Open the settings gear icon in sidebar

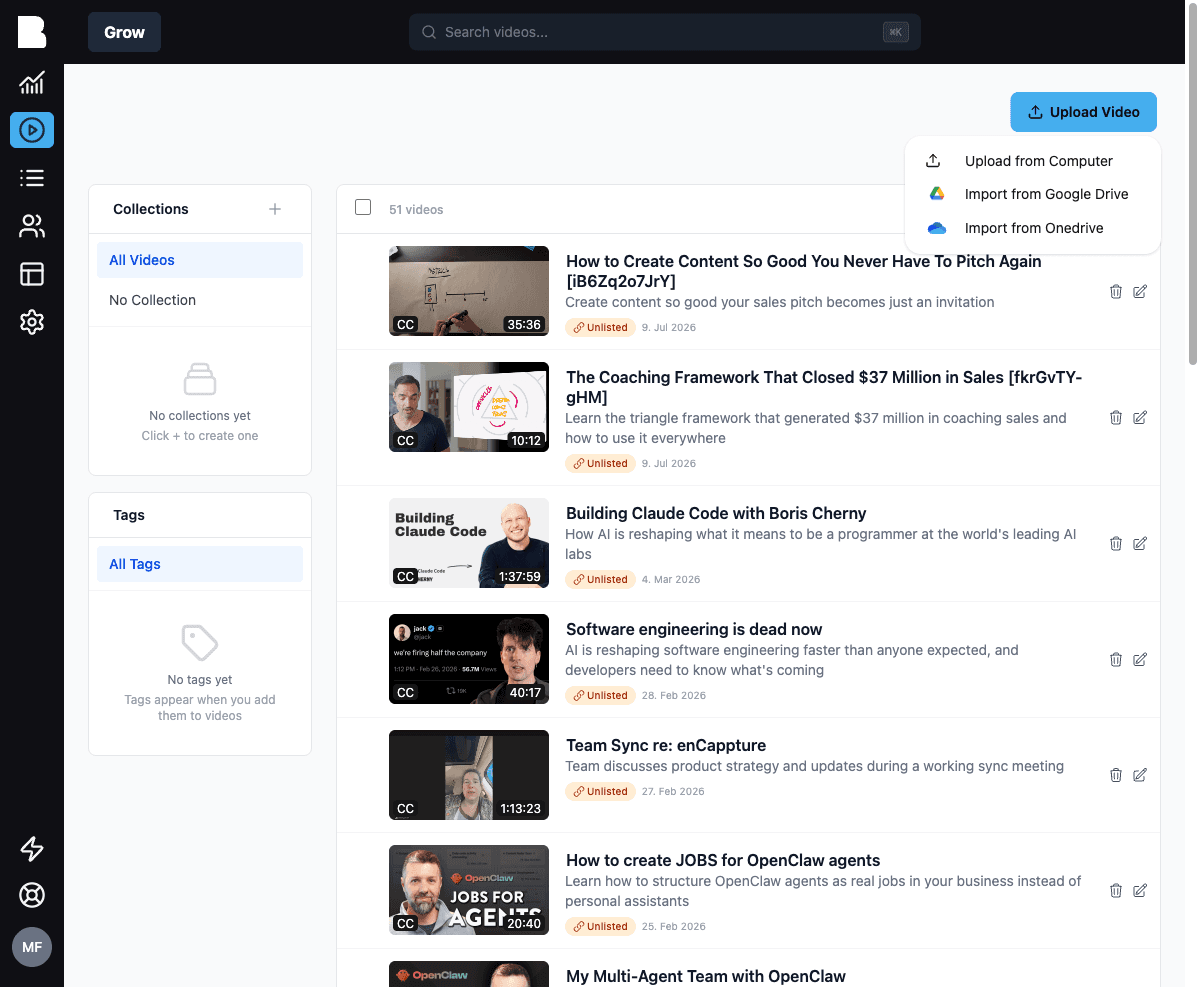(x=32, y=322)
